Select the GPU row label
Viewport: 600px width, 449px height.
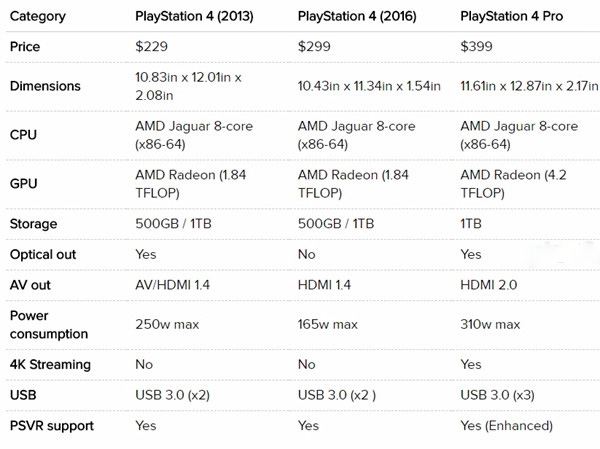[25, 184]
